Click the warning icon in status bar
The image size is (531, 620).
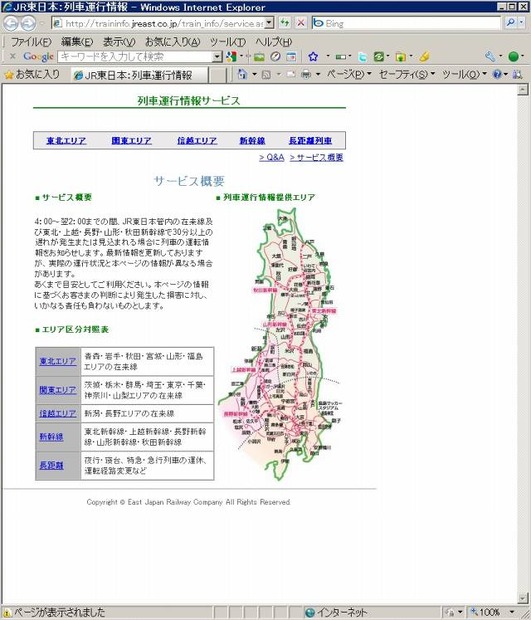(x=7, y=613)
